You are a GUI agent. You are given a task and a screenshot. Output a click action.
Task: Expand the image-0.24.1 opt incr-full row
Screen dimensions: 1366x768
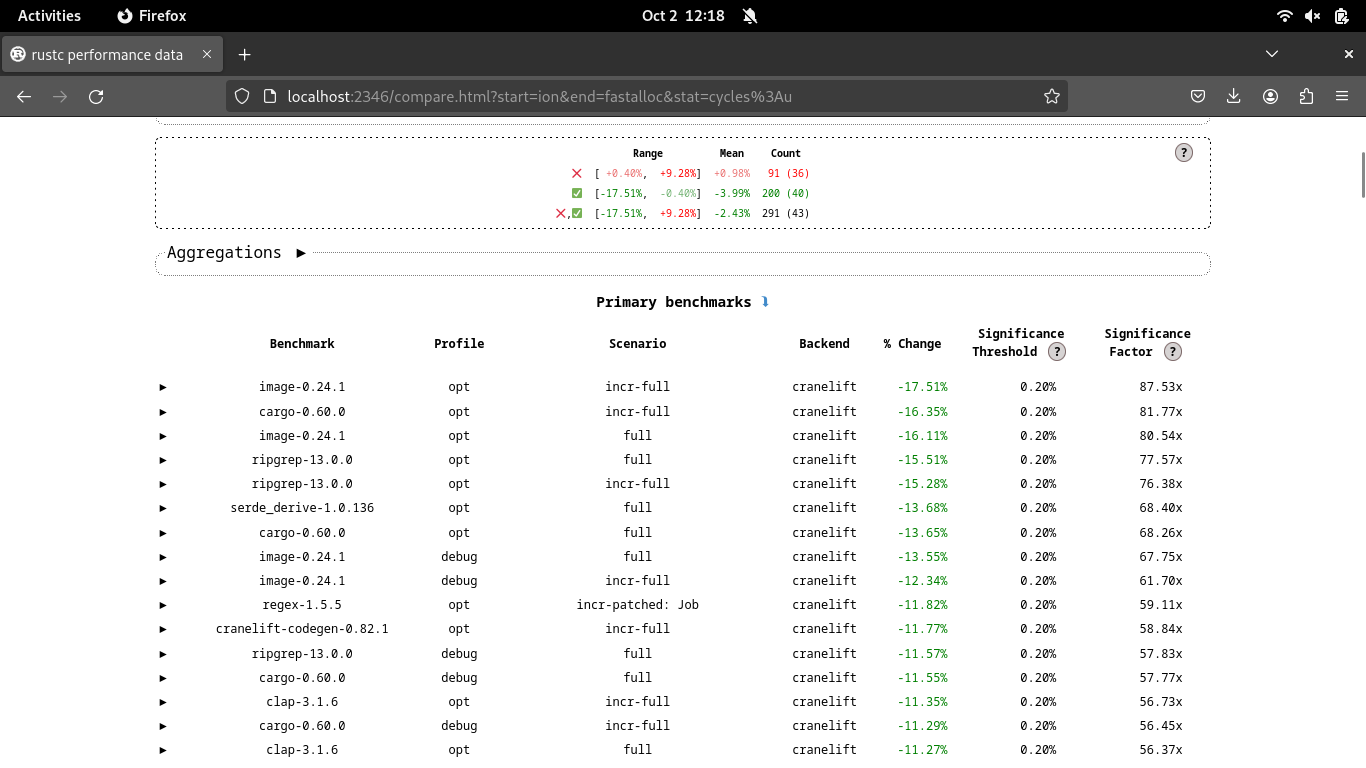[163, 387]
